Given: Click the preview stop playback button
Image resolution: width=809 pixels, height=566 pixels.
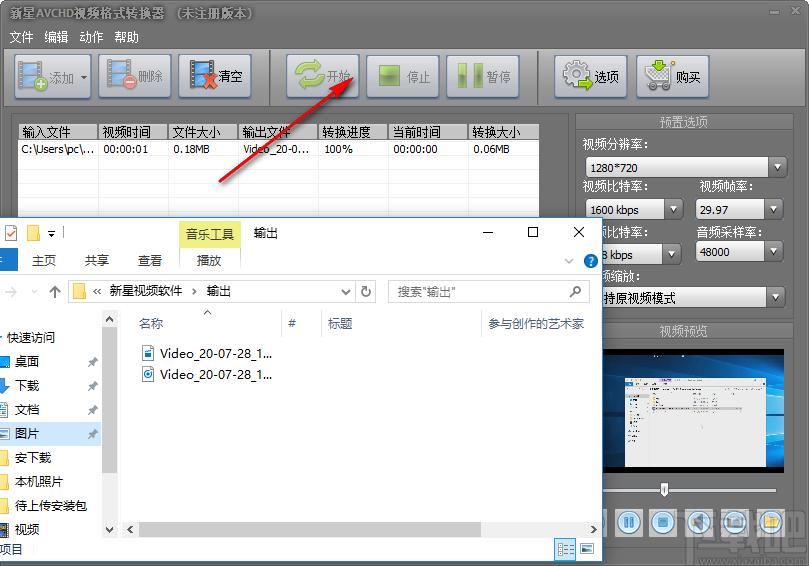Looking at the screenshot, I should pyautogui.click(x=663, y=522).
